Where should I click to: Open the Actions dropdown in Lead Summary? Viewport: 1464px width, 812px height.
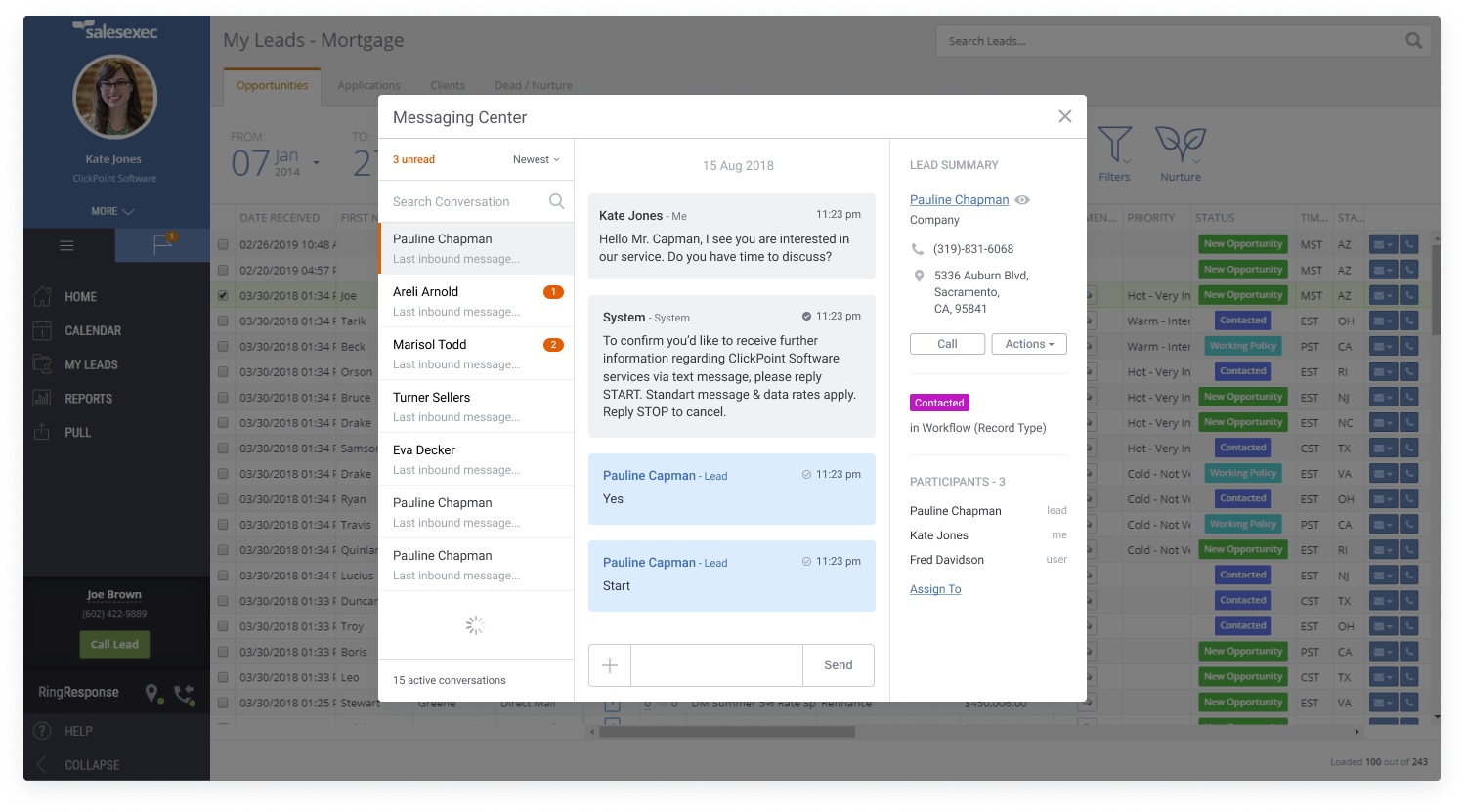click(1029, 344)
